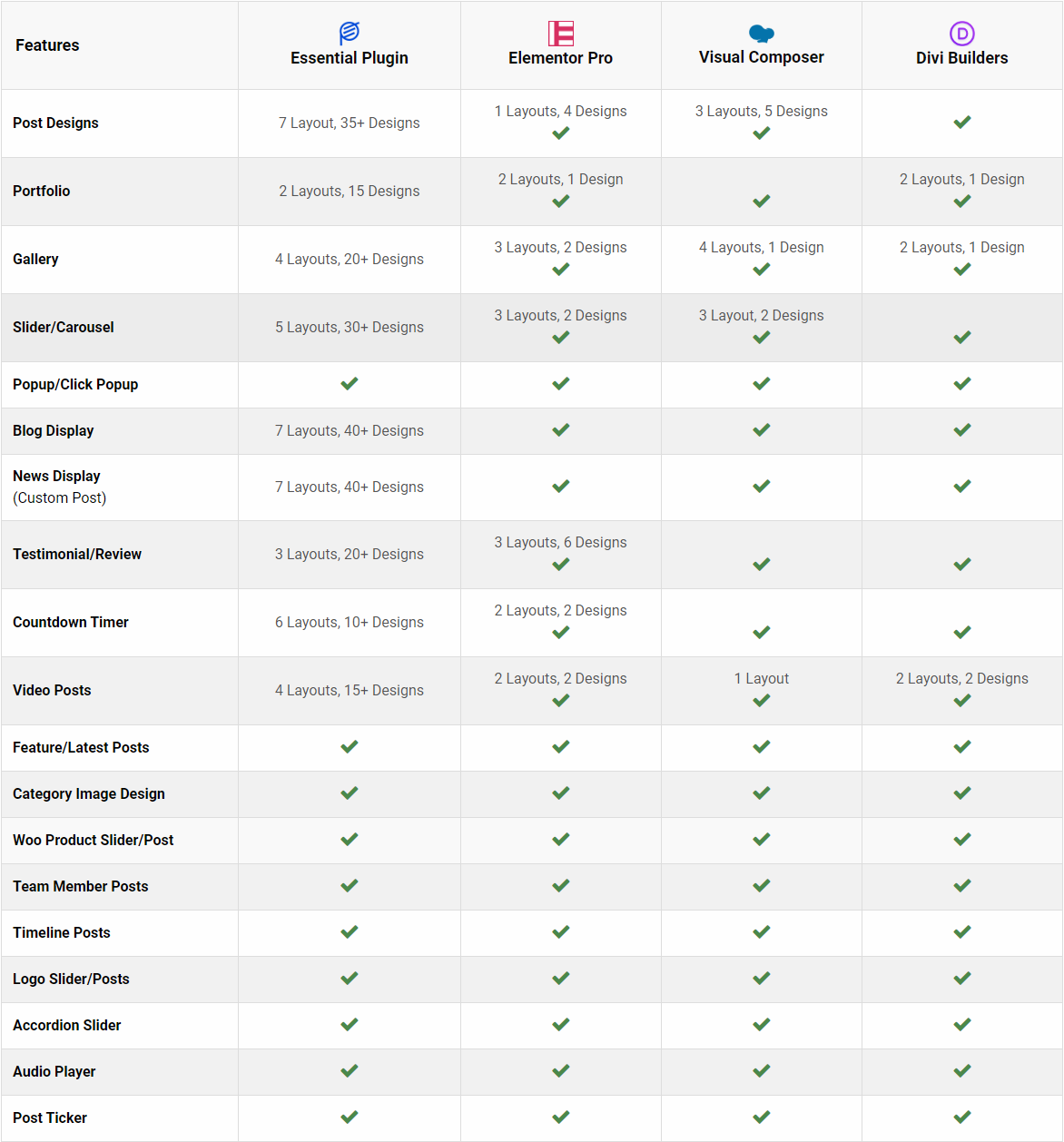Click Essential Plugin's Audio Player checkmark
This screenshot has height=1142, width=1064.
click(x=350, y=1071)
